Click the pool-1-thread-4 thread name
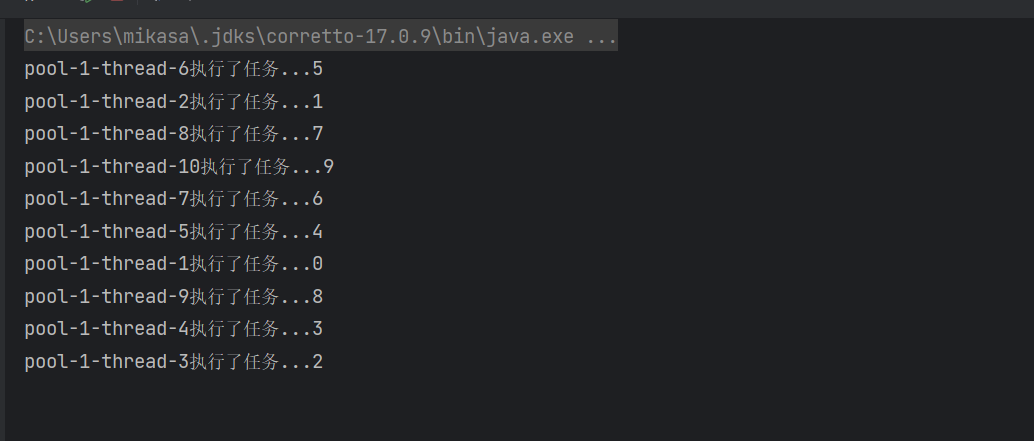Screen dimensions: 1034x441 pos(107,329)
